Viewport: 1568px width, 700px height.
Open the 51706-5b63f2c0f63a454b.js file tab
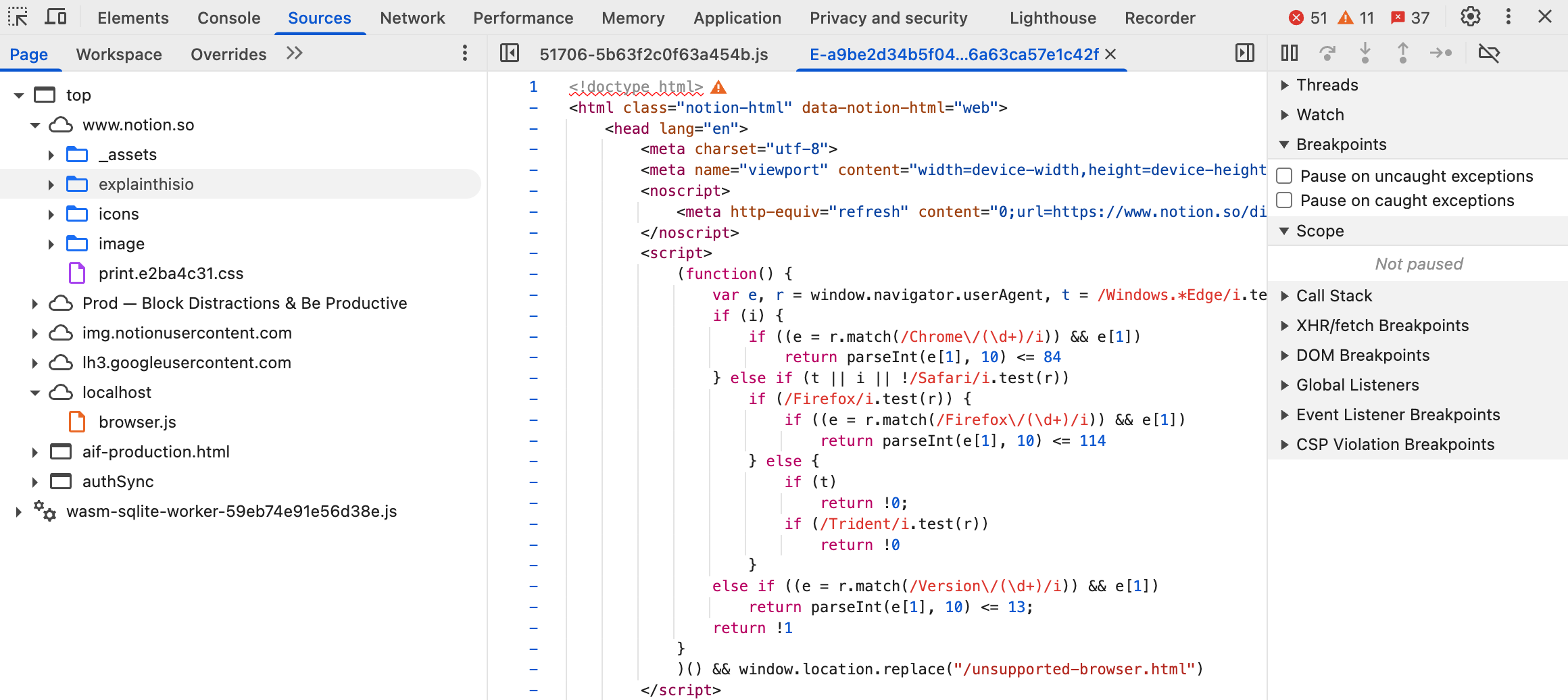tap(654, 54)
